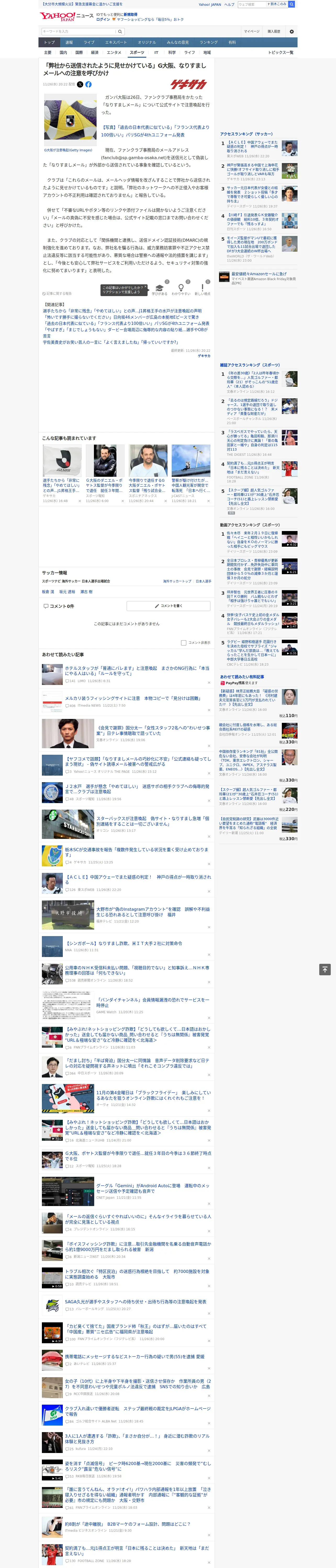Open the 大分市大規模火災 donation banner link

tap(81, 4)
